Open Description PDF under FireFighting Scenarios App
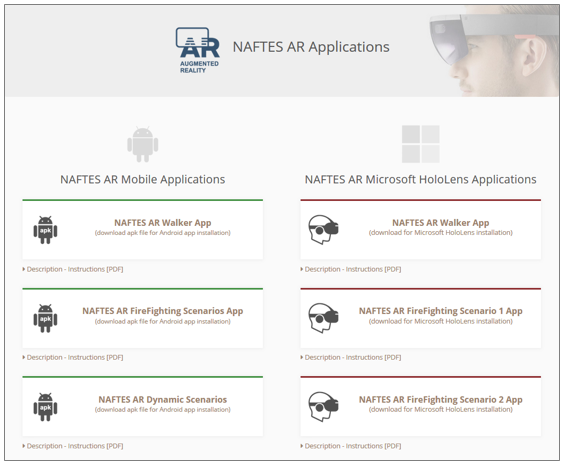564x466 pixels. (73, 357)
